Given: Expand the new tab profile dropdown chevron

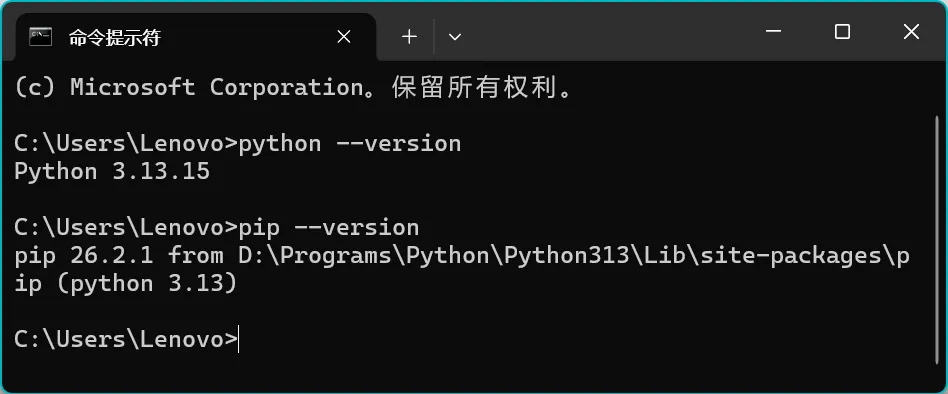Looking at the screenshot, I should pos(455,37).
